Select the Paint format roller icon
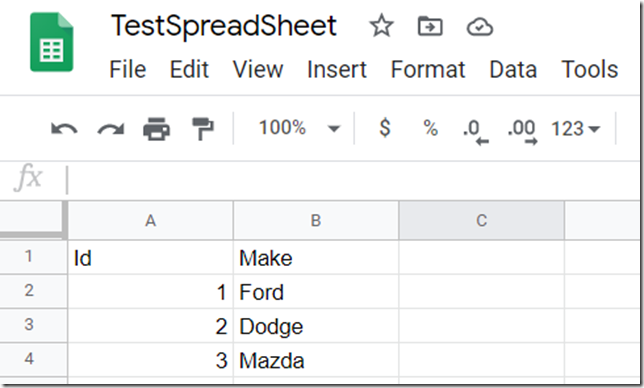 tap(203, 129)
